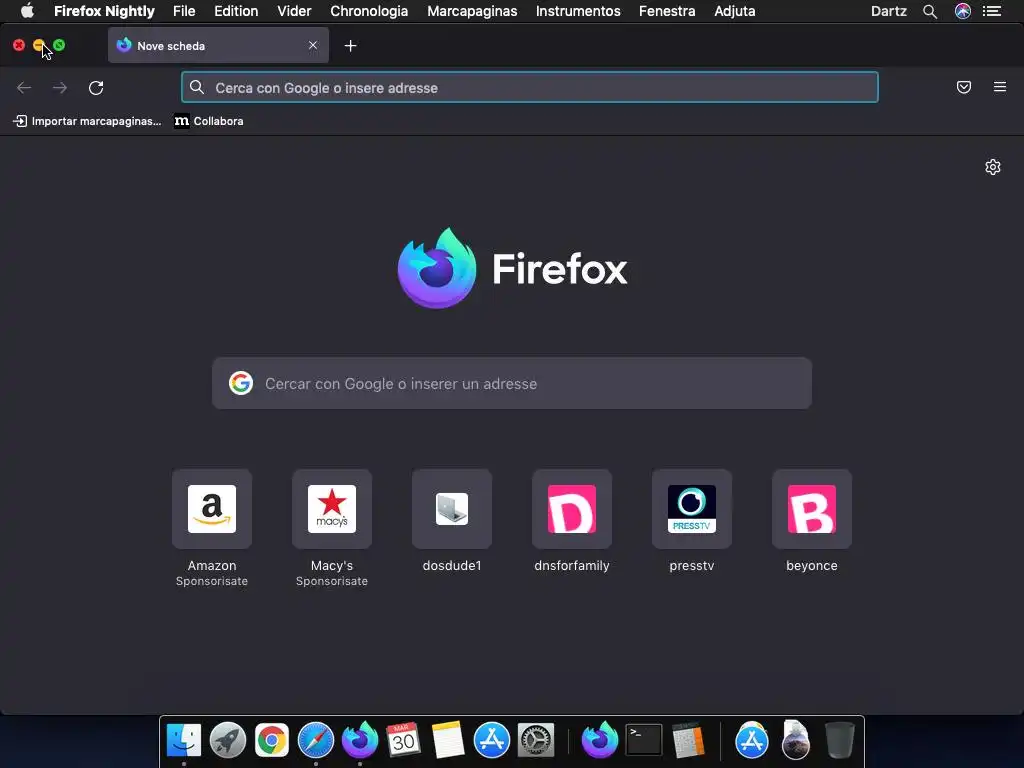Open the Firefox Nightly application menu
Image resolution: width=1024 pixels, height=768 pixels.
[104, 11]
